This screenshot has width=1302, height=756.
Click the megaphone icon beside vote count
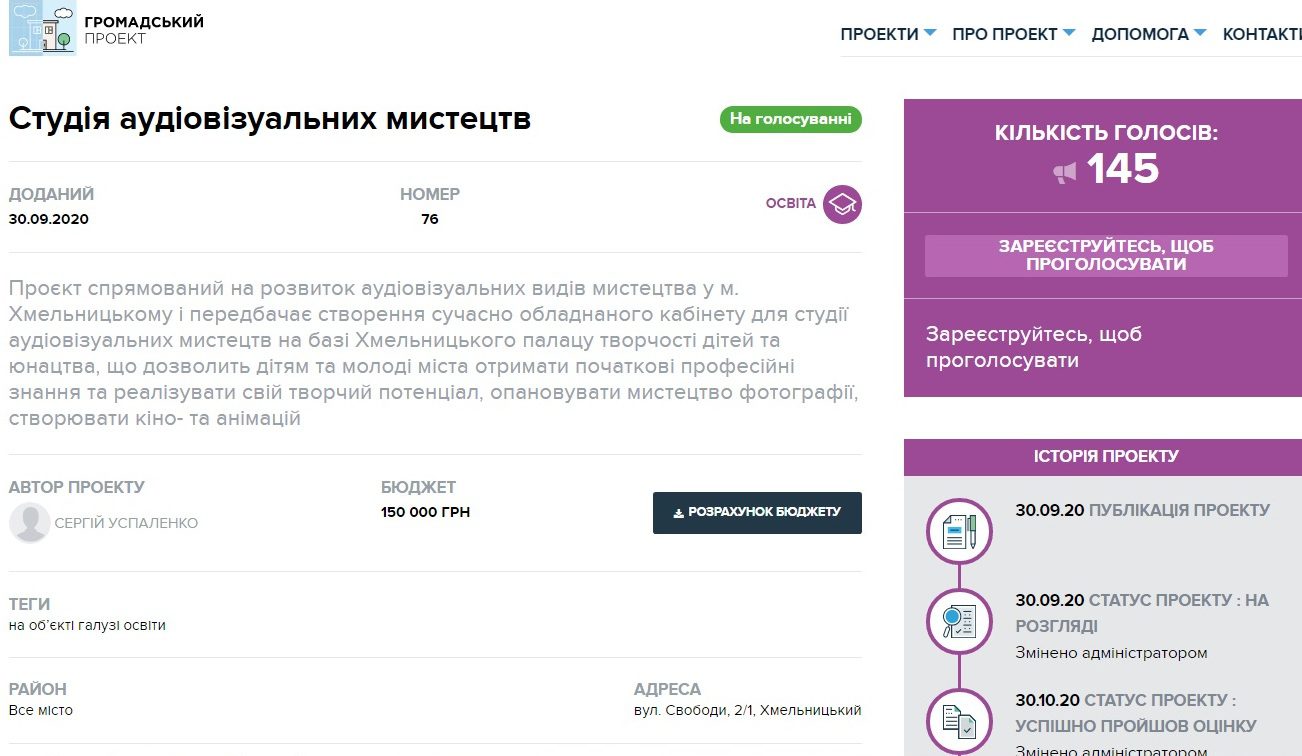(1065, 173)
